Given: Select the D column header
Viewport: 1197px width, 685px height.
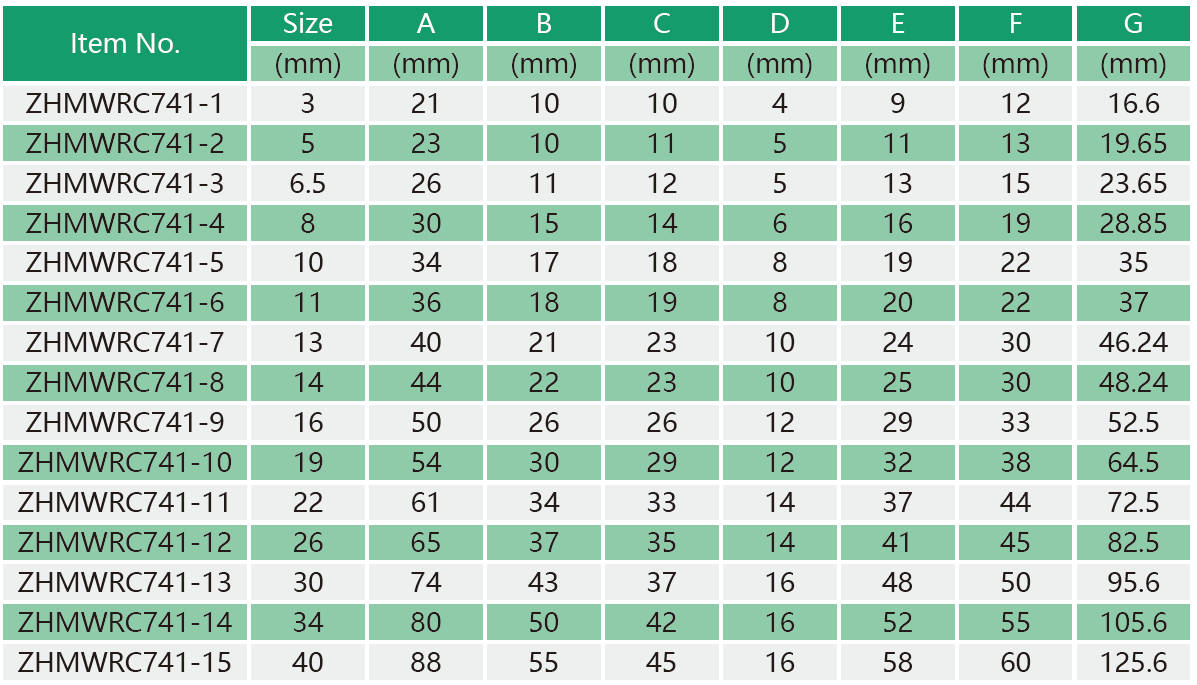Looking at the screenshot, I should [779, 24].
